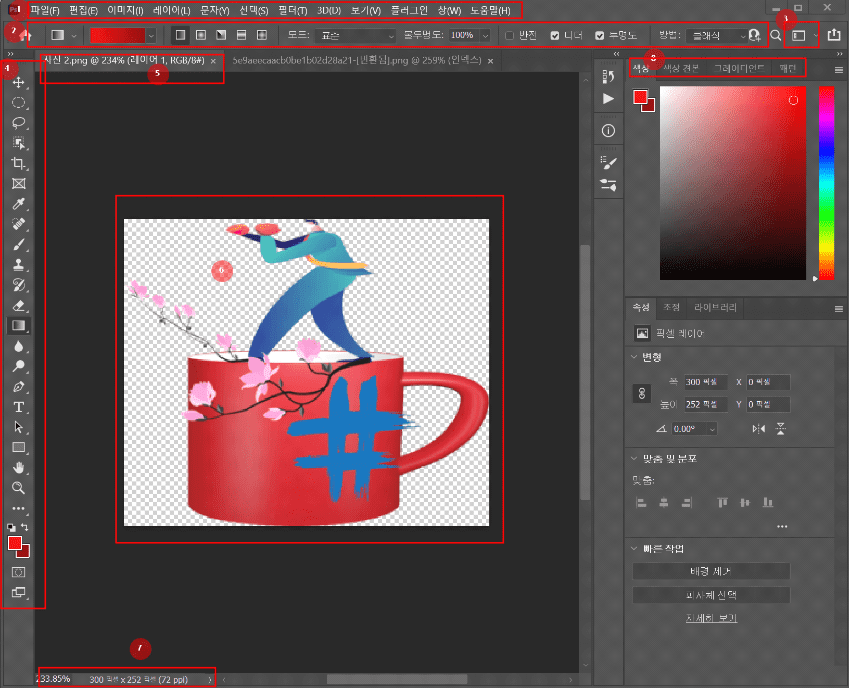
Task: Toggle the 디더 (Dither) checkbox
Action: 554,36
